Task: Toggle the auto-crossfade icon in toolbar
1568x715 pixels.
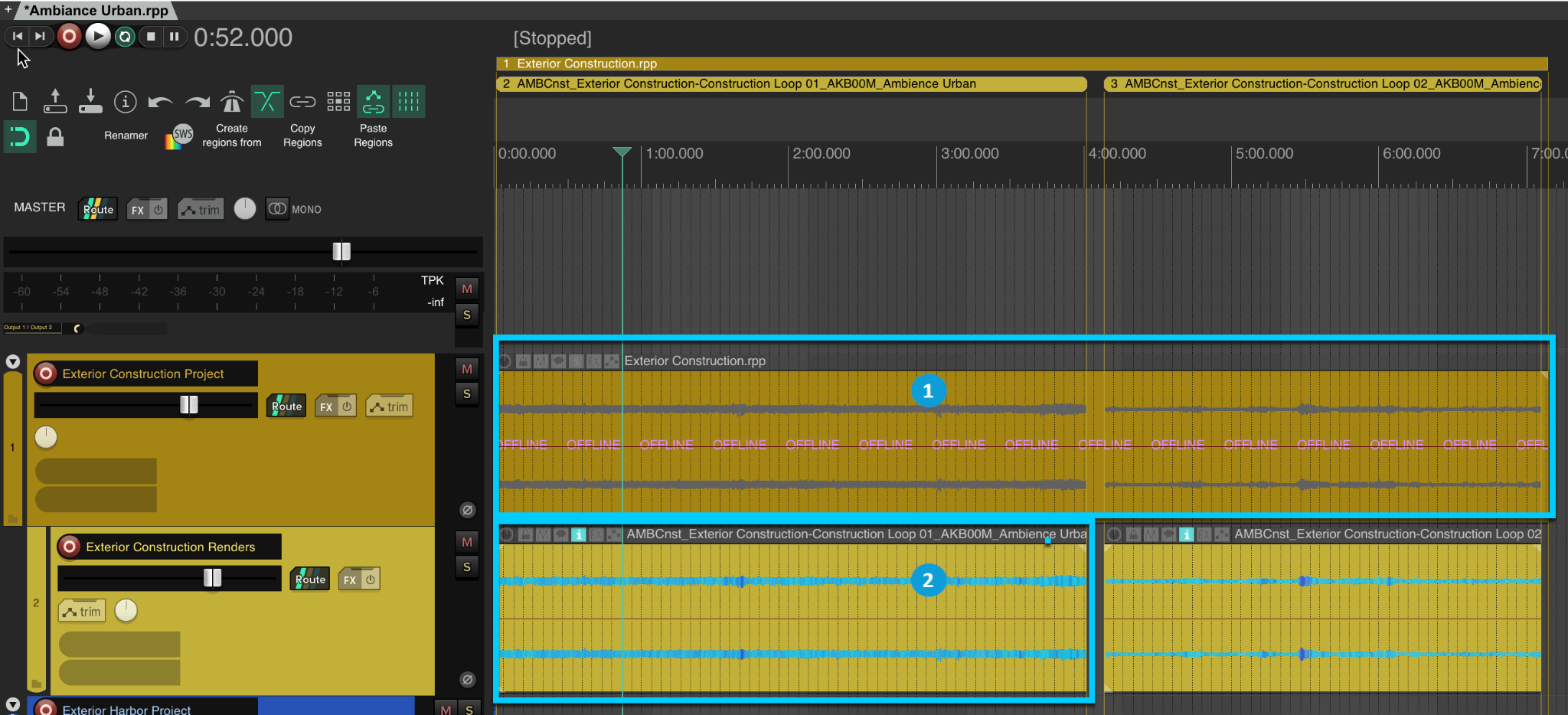Action: pyautogui.click(x=267, y=101)
